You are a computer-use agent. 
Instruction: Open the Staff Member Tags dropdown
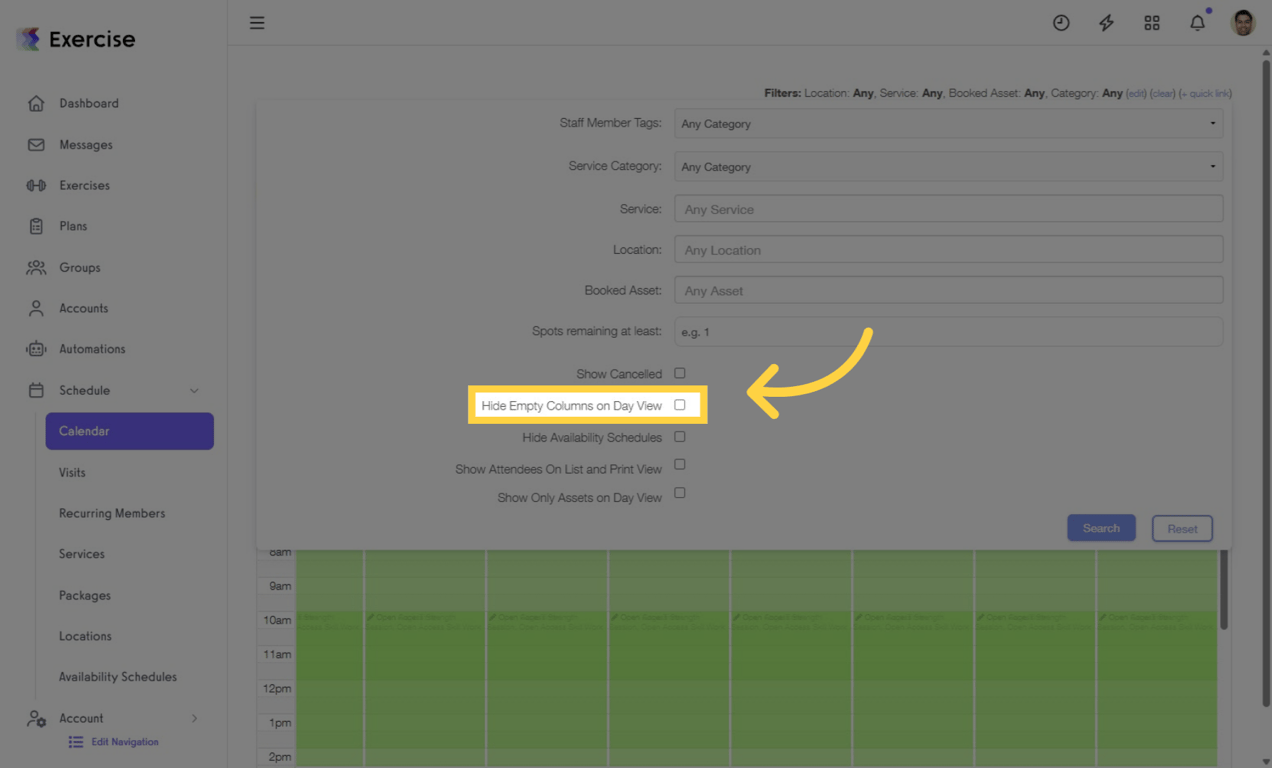[948, 123]
